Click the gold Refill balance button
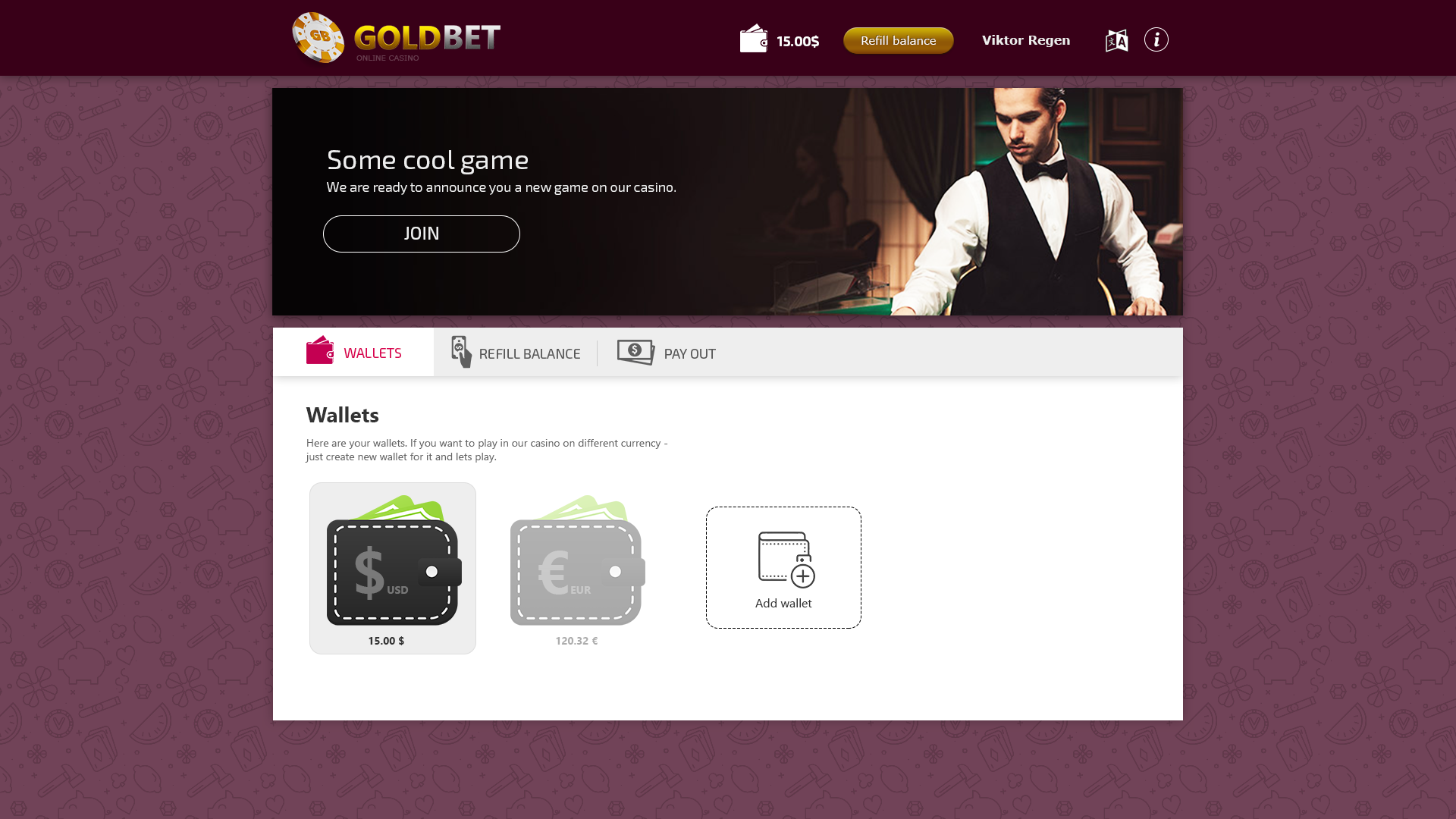 pyautogui.click(x=899, y=40)
